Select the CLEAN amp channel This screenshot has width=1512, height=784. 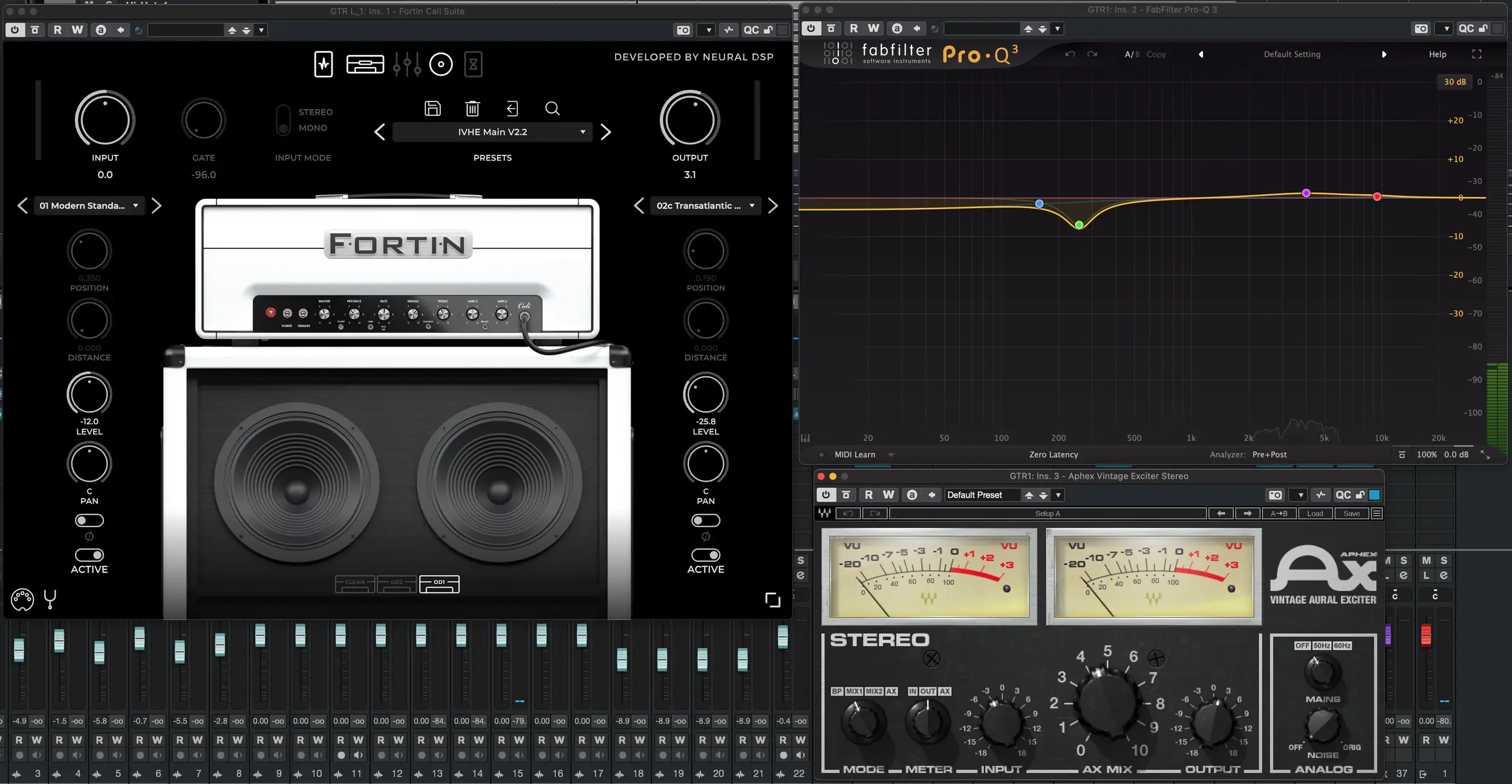[355, 584]
